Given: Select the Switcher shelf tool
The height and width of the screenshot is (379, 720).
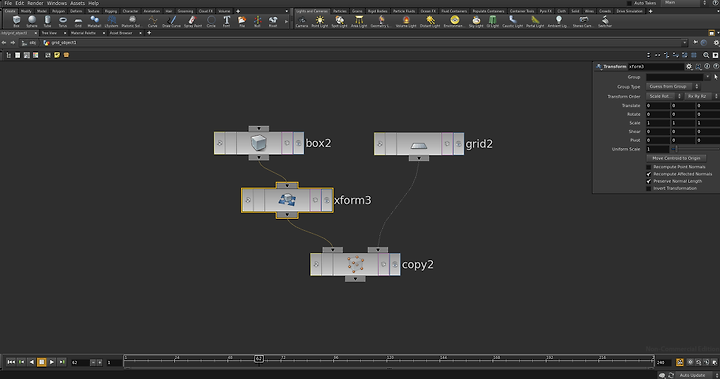Looking at the screenshot, I should click(x=605, y=21).
